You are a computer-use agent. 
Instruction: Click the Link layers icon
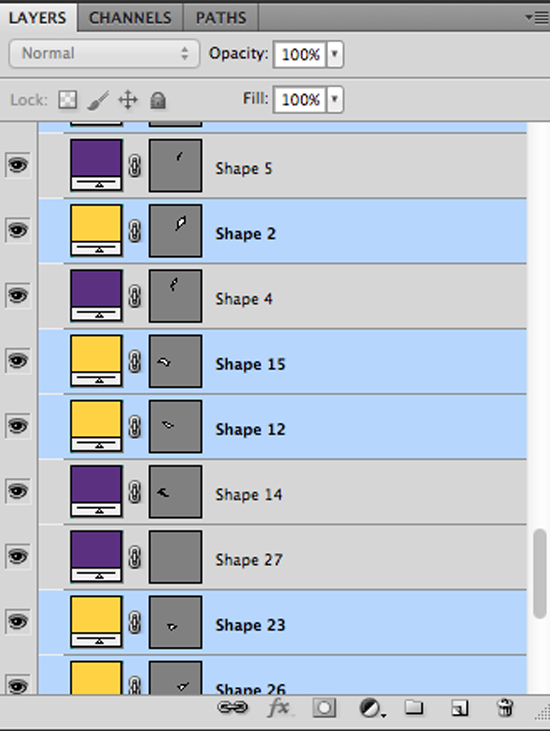pos(233,708)
